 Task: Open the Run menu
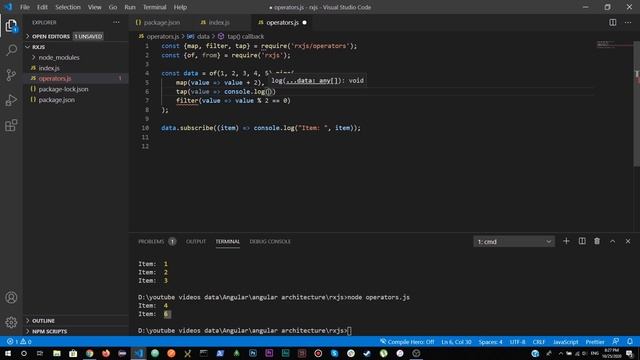pos(130,7)
